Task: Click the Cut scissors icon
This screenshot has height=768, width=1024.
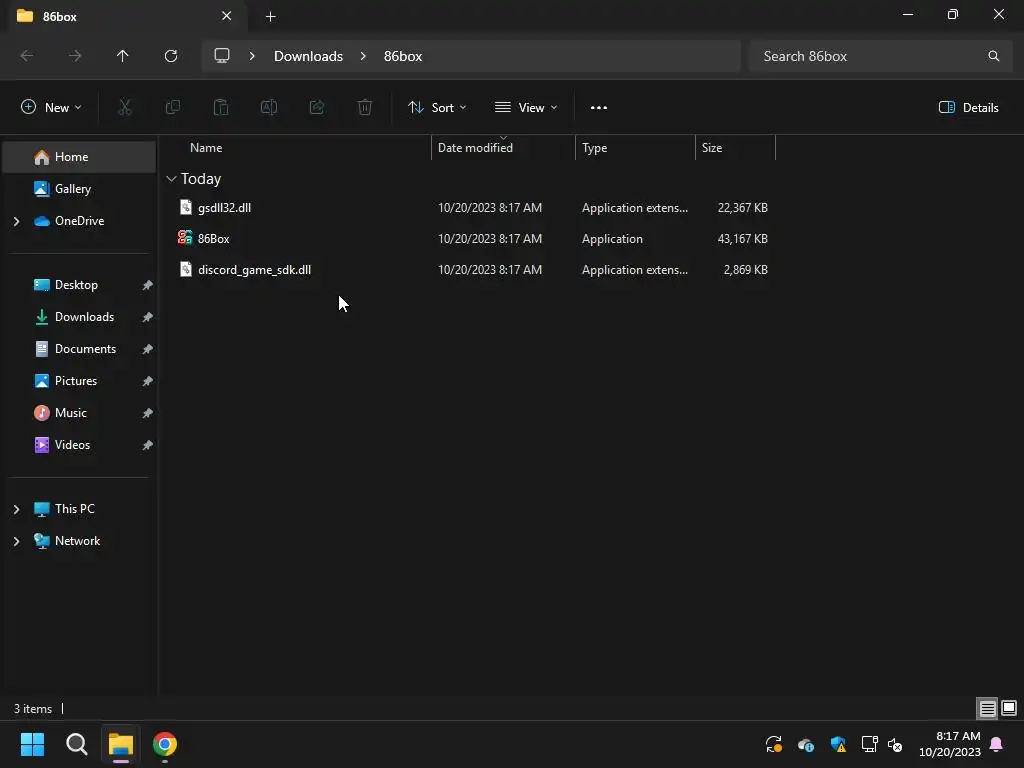Action: coord(124,107)
